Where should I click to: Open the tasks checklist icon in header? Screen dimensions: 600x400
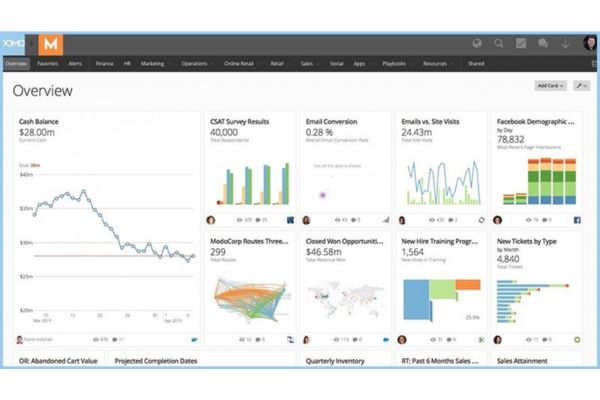(521, 44)
